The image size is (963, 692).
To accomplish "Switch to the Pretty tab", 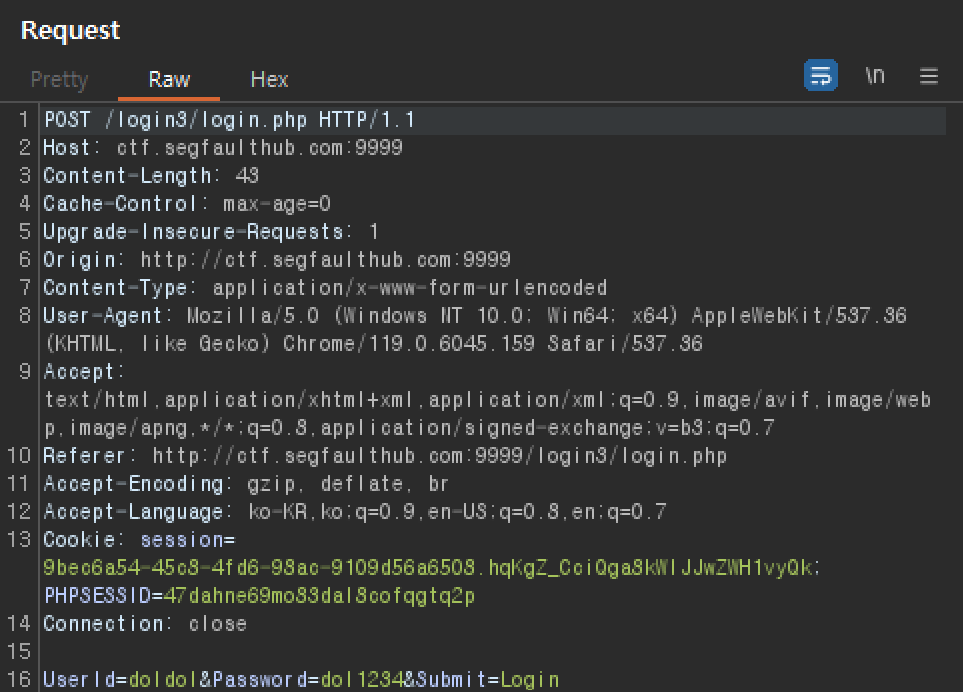I will click(x=60, y=79).
